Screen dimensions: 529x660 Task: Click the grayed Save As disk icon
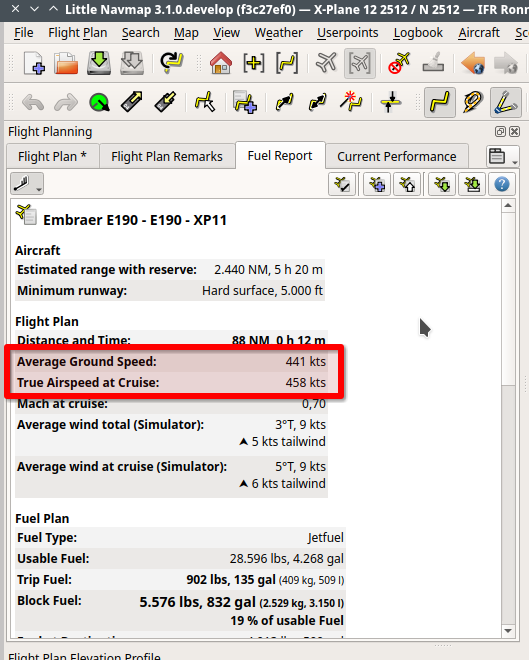tap(132, 63)
